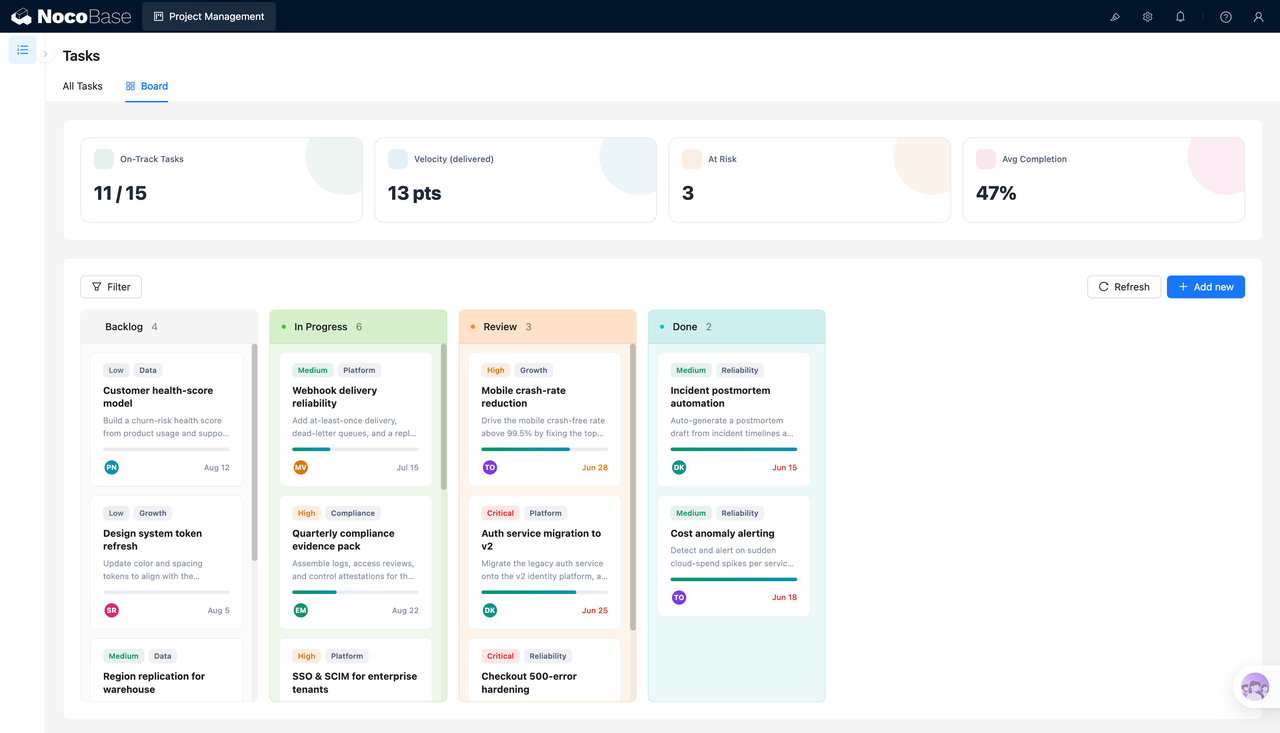Select the Board tab
This screenshot has width=1280, height=733.
pos(146,86)
